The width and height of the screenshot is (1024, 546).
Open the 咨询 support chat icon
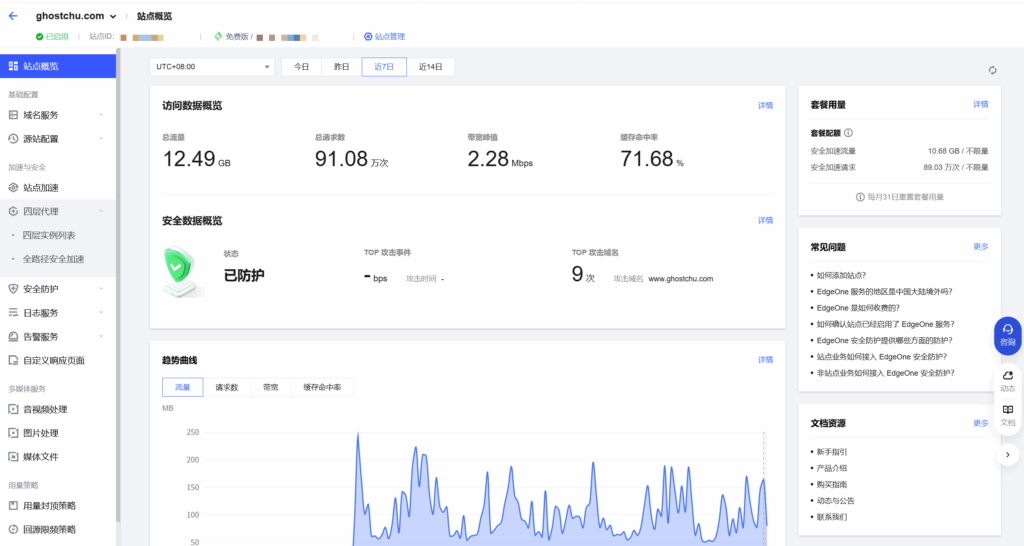(1007, 334)
